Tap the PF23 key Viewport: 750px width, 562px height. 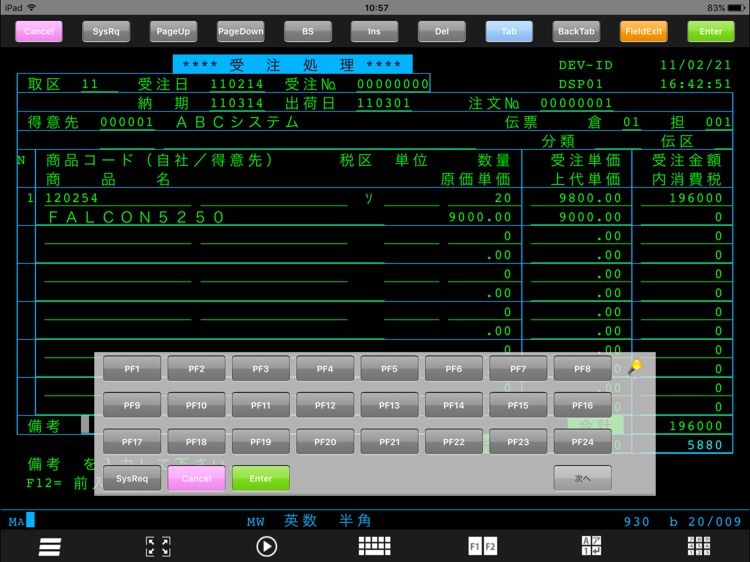[x=518, y=442]
